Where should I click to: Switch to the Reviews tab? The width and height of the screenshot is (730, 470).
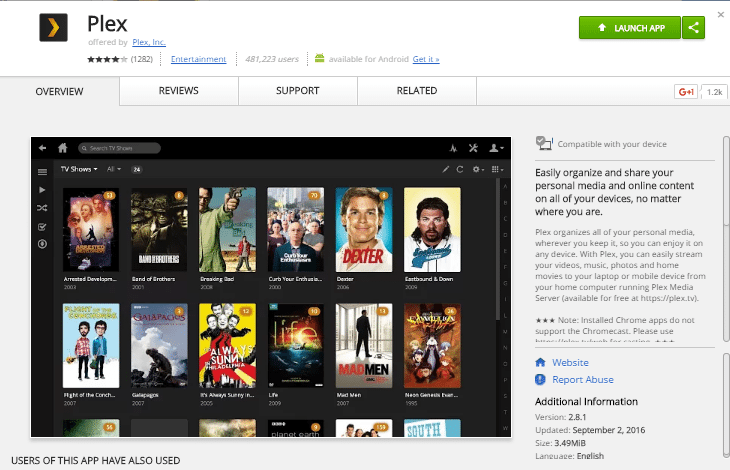point(179,91)
